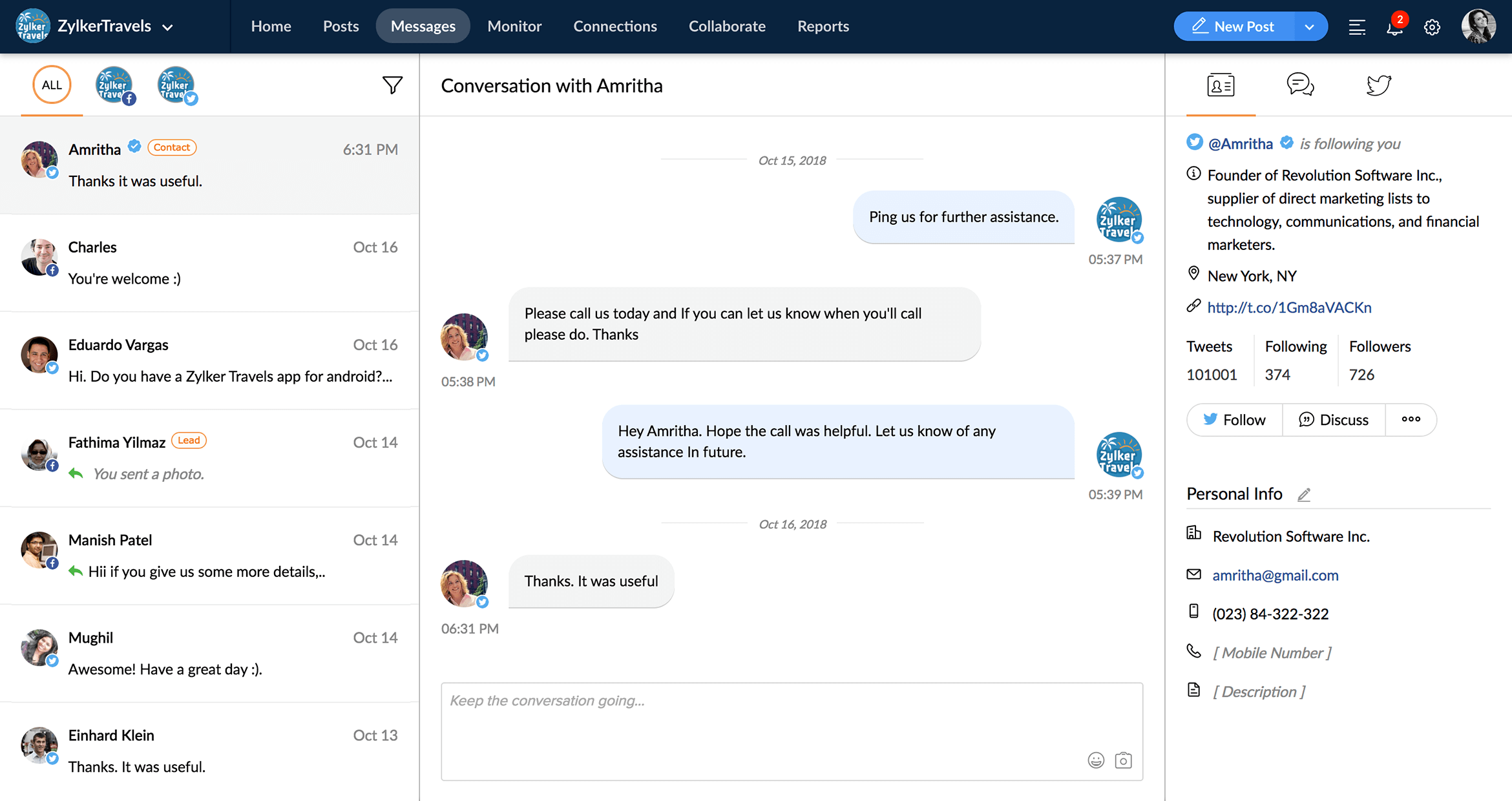Open the New Post dropdown arrow

pos(1310,27)
